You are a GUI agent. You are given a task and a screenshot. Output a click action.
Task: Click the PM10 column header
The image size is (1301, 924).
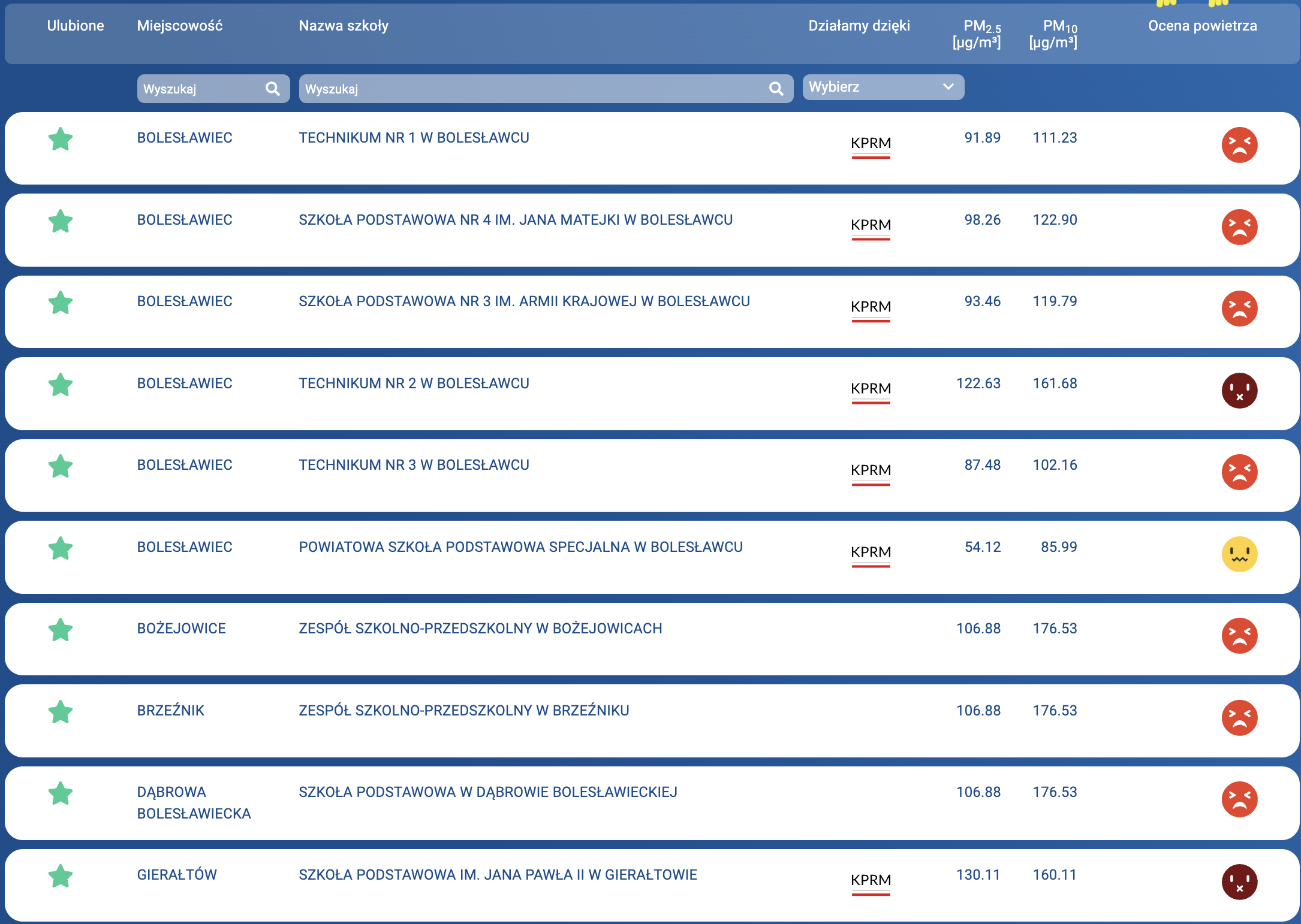1053,34
